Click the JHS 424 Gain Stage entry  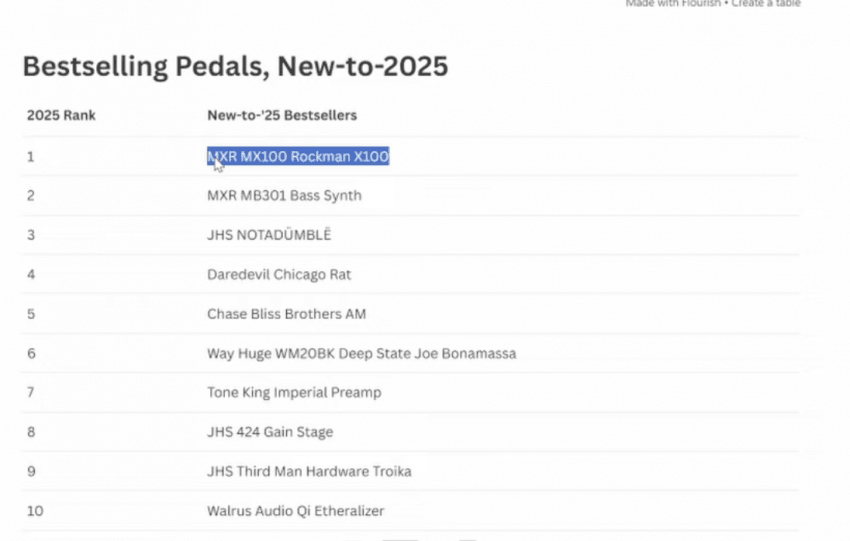click(270, 432)
